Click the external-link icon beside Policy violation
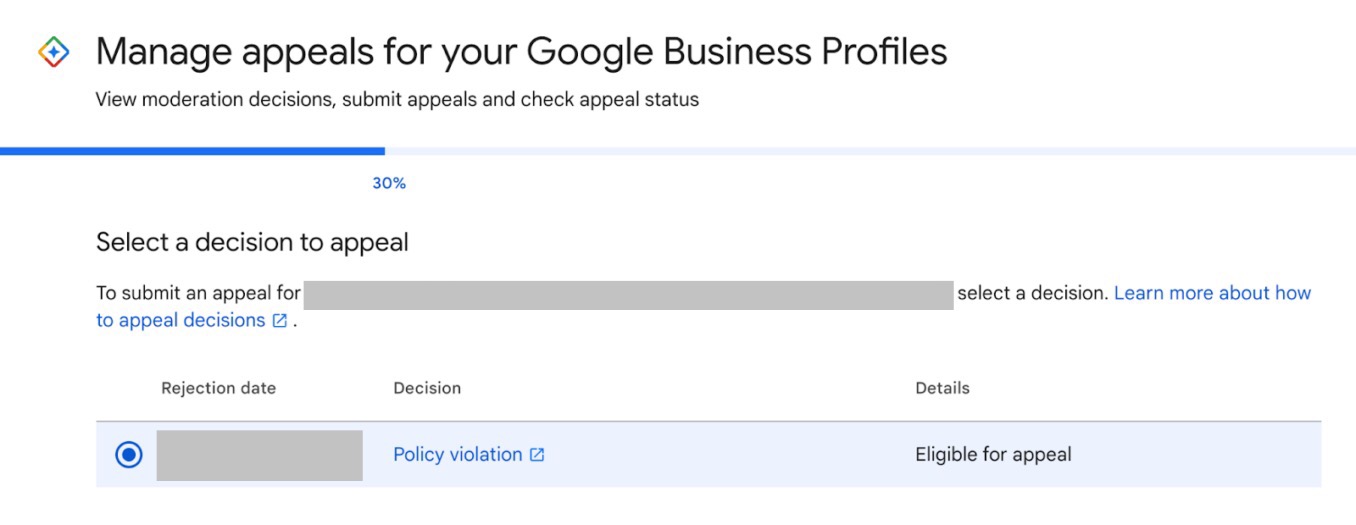 click(537, 455)
